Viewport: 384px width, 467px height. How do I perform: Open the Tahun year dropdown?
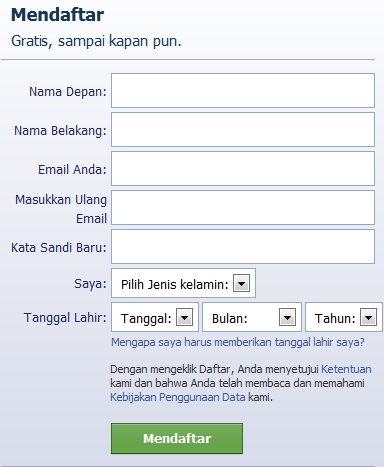(x=344, y=317)
